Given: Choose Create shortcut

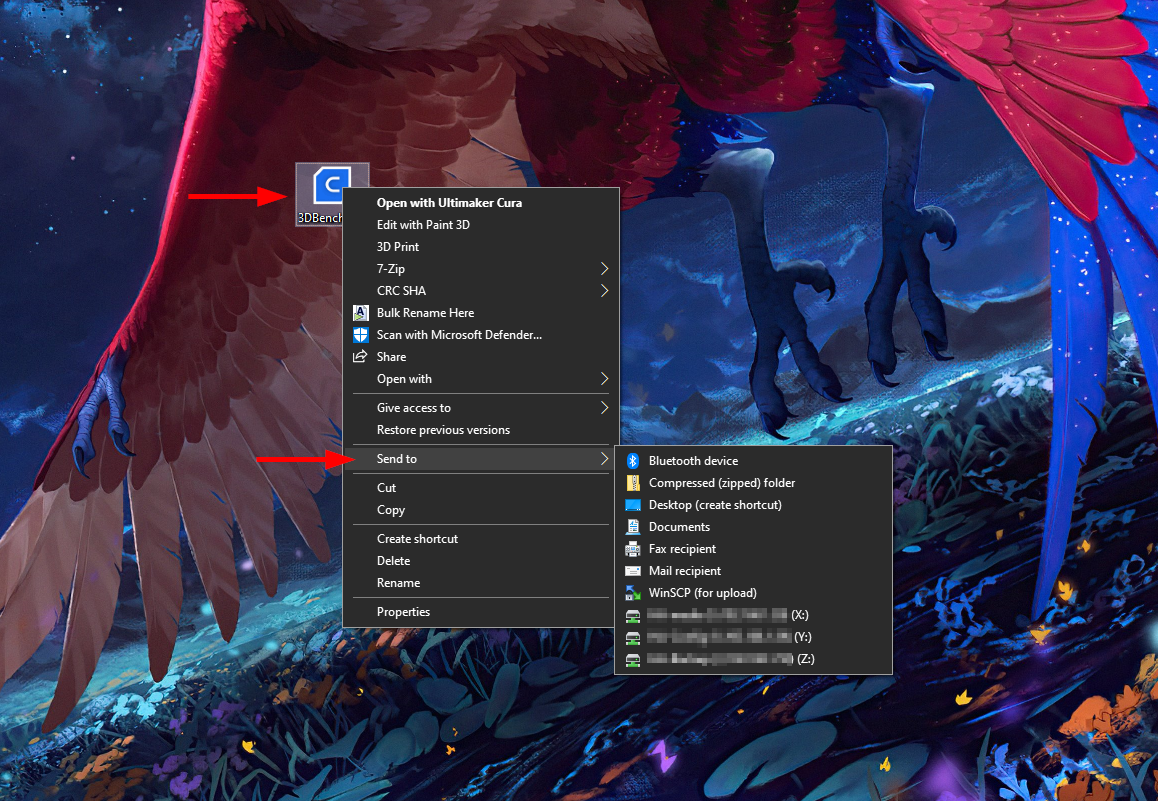Looking at the screenshot, I should (x=481, y=539).
